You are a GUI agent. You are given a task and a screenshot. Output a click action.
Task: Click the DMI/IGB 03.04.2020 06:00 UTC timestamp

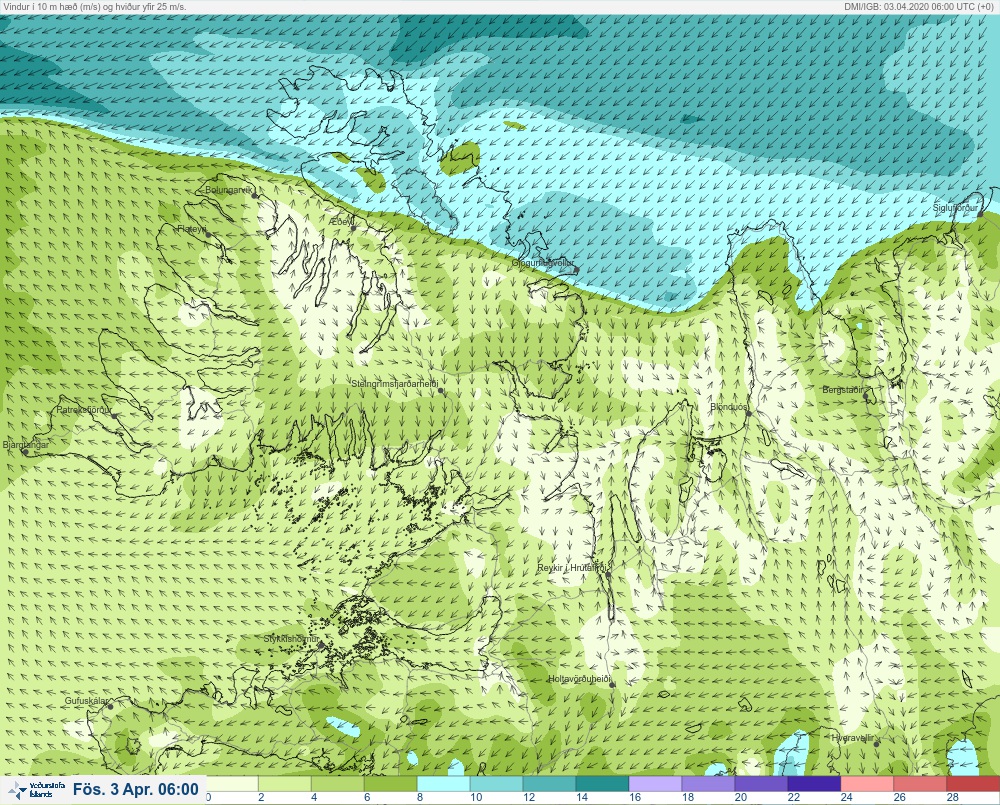(918, 6)
